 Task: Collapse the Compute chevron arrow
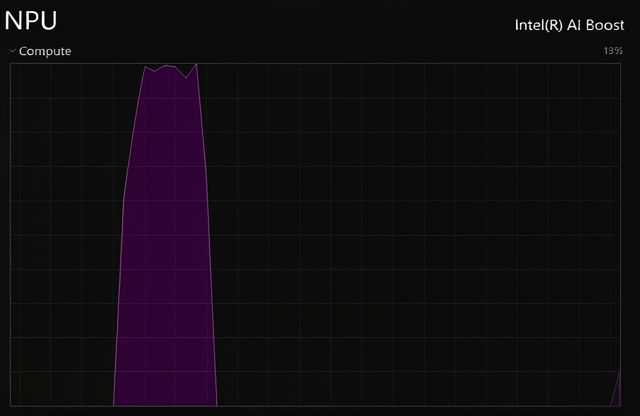(13, 51)
